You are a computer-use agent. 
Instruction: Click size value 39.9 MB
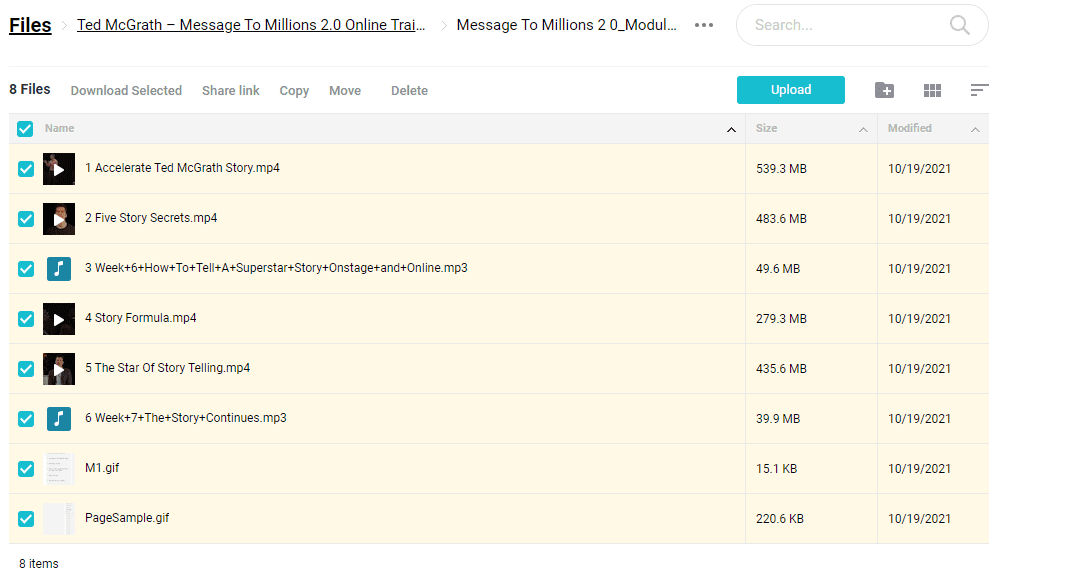coord(778,419)
